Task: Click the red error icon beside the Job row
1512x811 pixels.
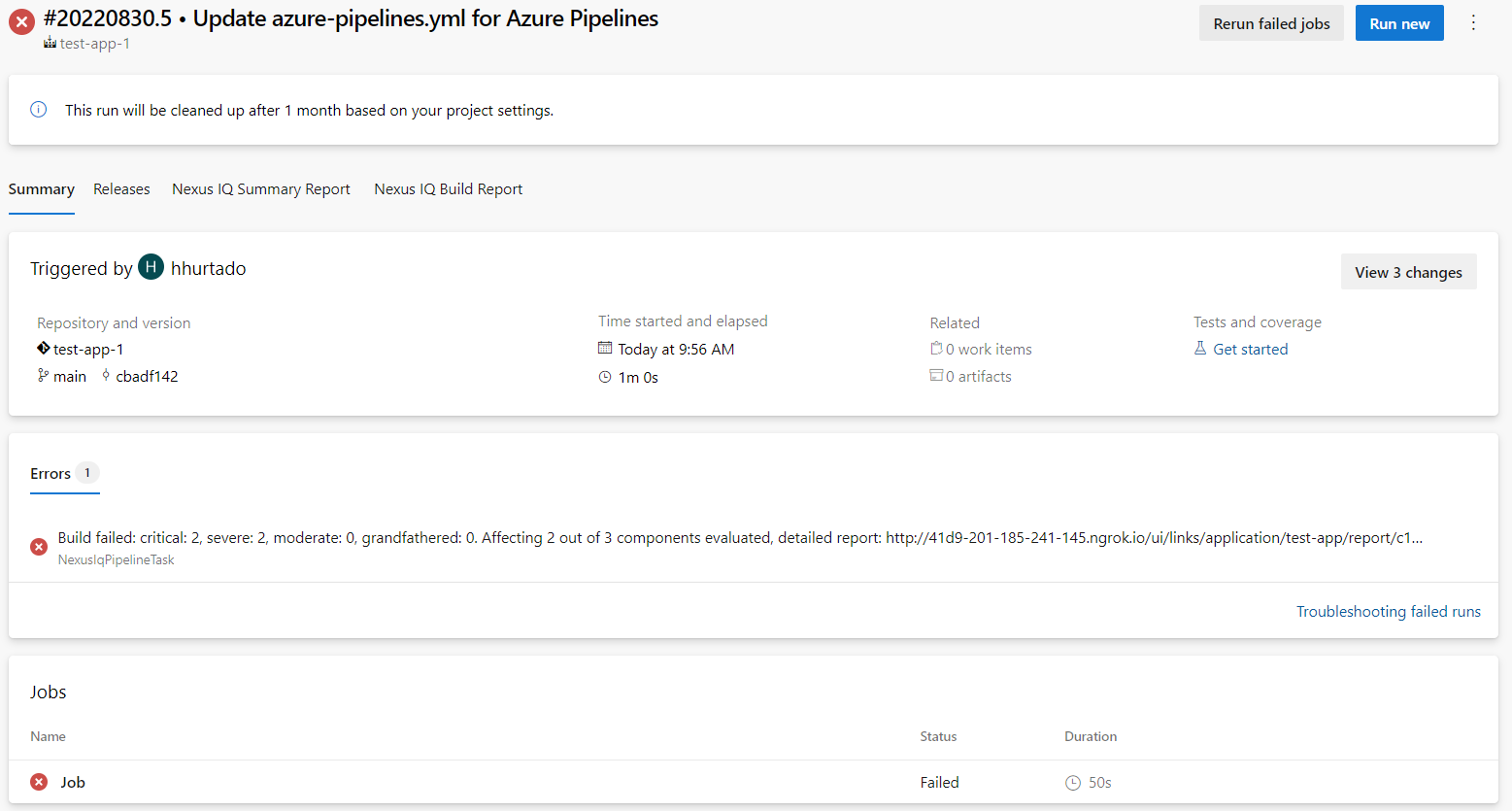Action: pos(38,781)
